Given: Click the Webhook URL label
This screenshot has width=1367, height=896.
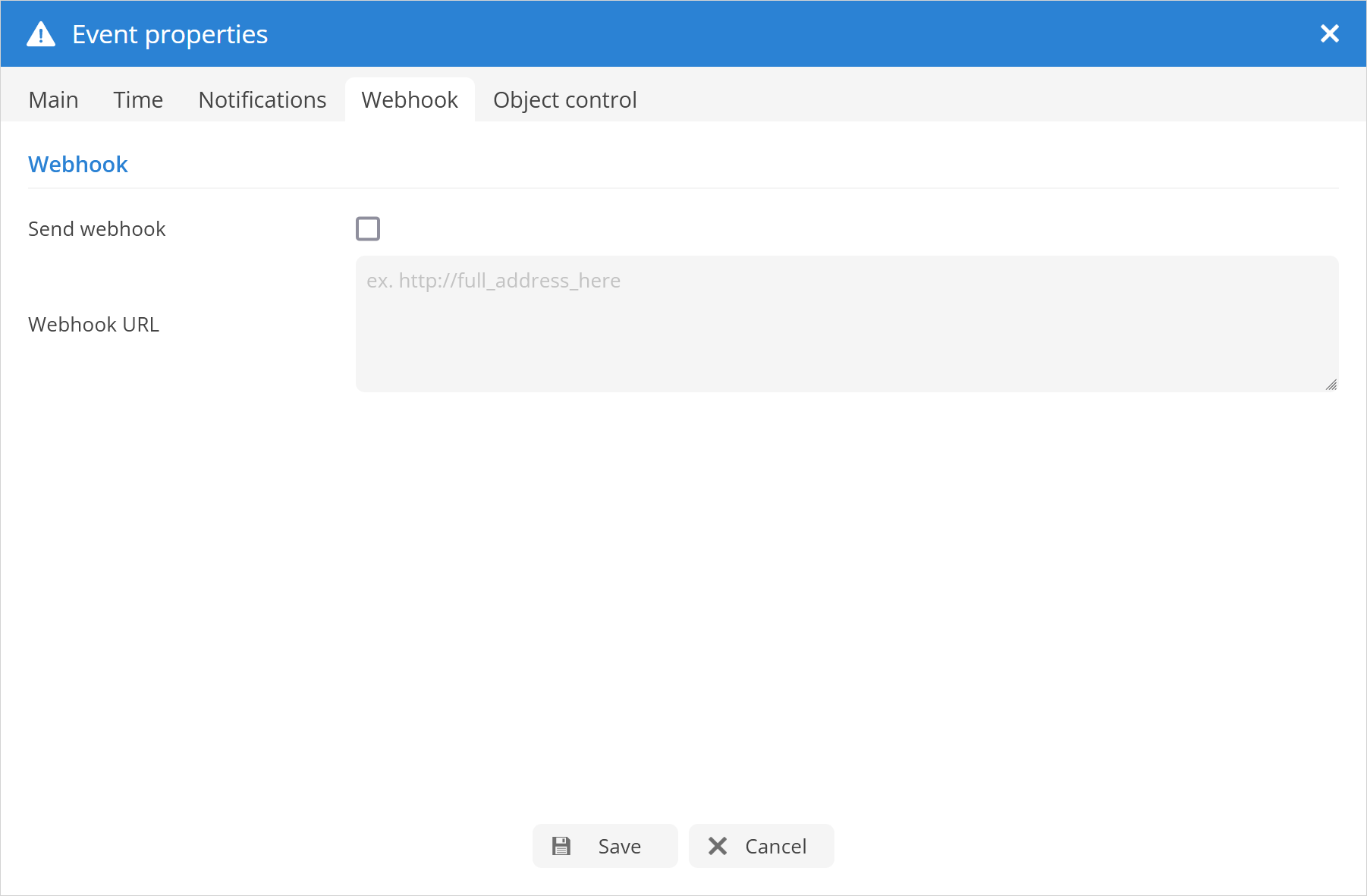Looking at the screenshot, I should pyautogui.click(x=93, y=325).
